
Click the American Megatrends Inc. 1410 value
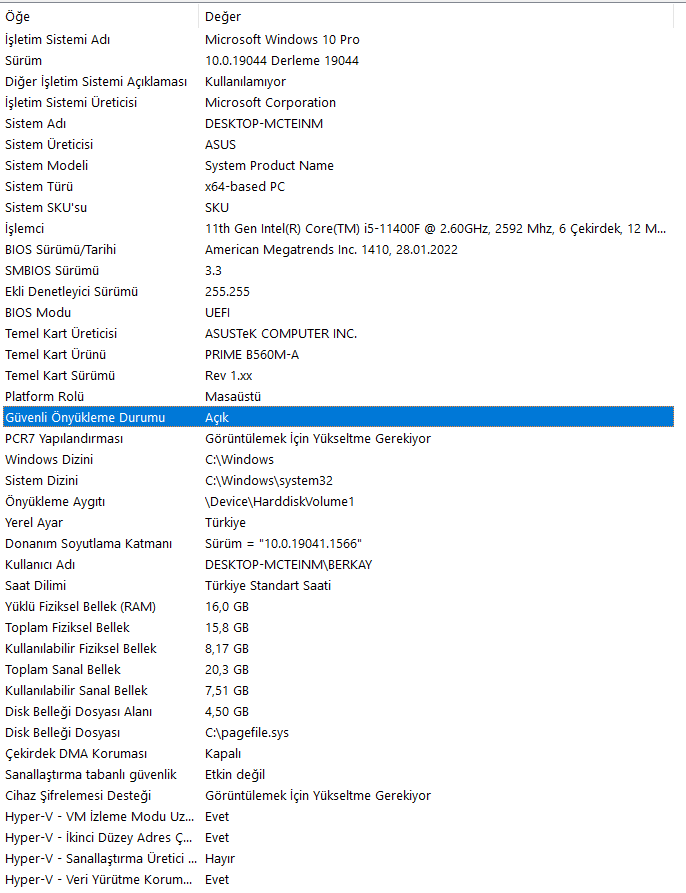pyautogui.click(x=331, y=249)
